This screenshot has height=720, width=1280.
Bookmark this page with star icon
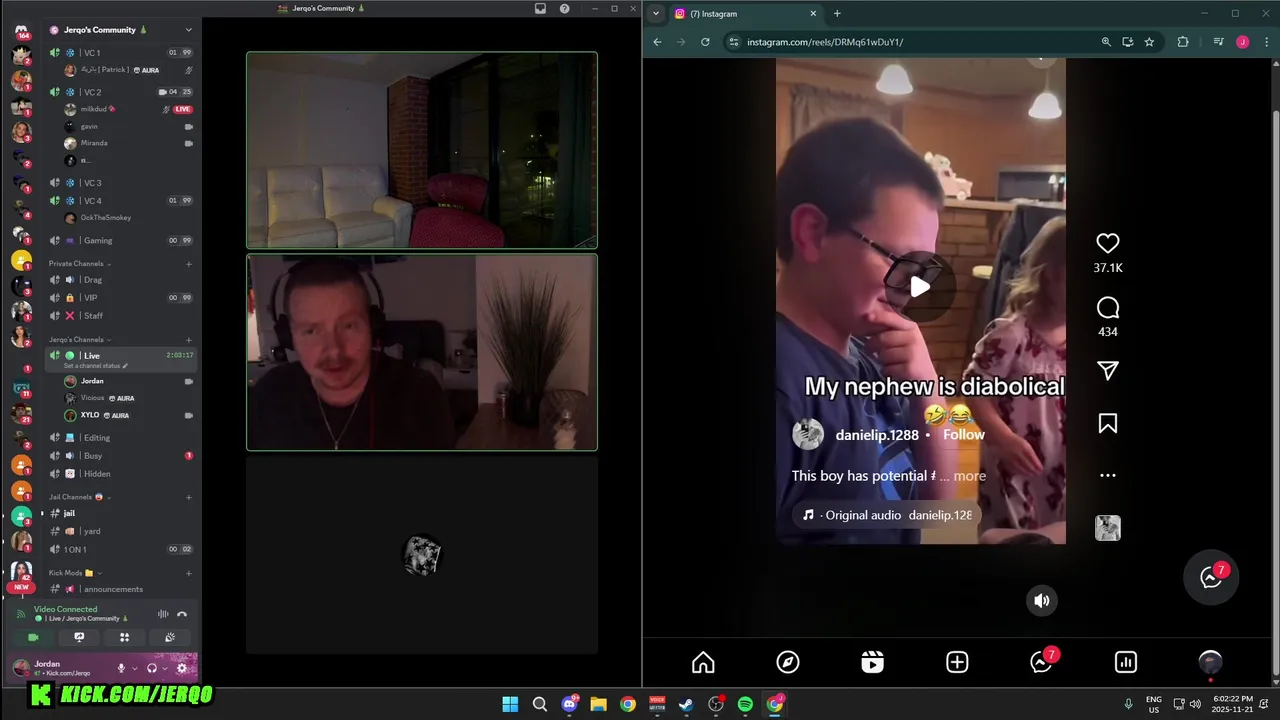click(1149, 42)
